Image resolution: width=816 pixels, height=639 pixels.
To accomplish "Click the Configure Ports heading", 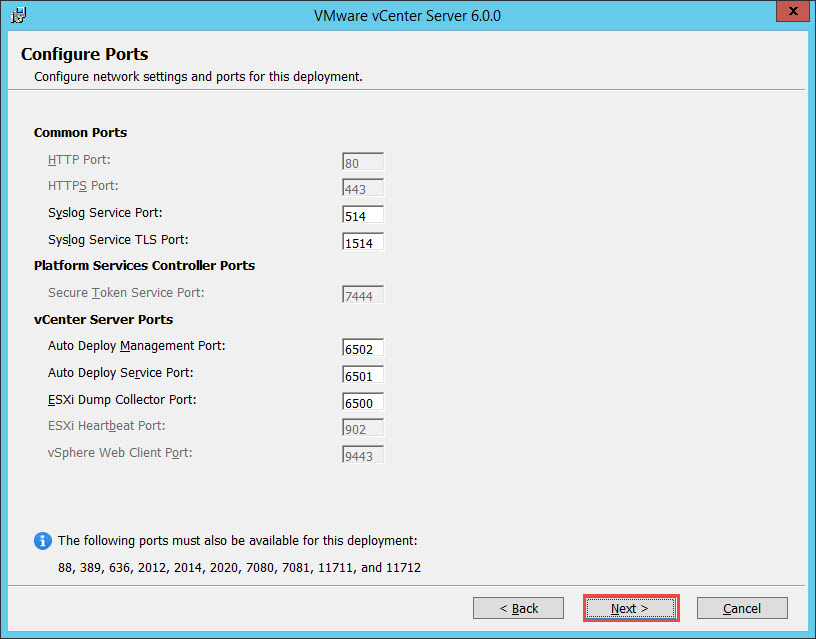I will [84, 54].
